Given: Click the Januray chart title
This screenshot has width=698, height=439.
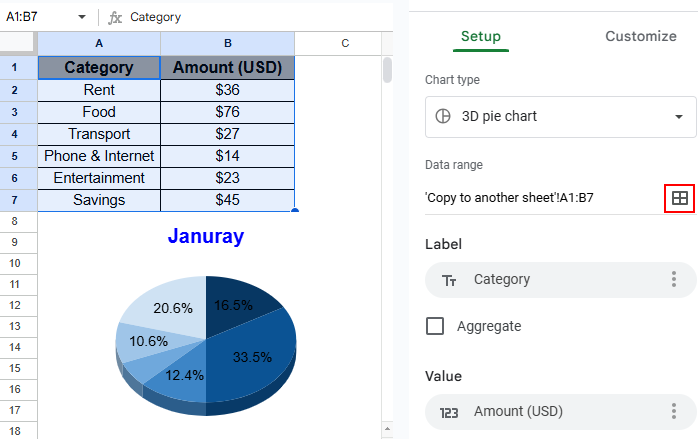Looking at the screenshot, I should 205,237.
